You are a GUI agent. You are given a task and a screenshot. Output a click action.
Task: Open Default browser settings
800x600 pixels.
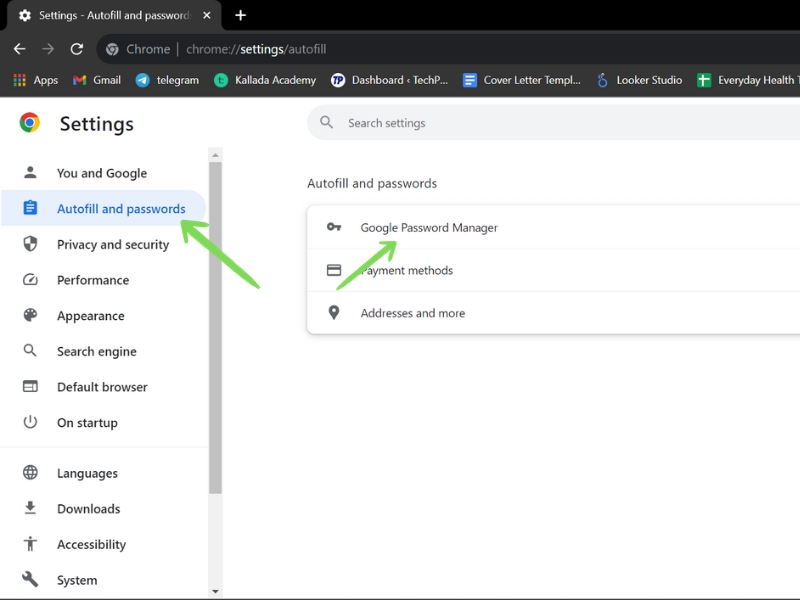coord(105,387)
